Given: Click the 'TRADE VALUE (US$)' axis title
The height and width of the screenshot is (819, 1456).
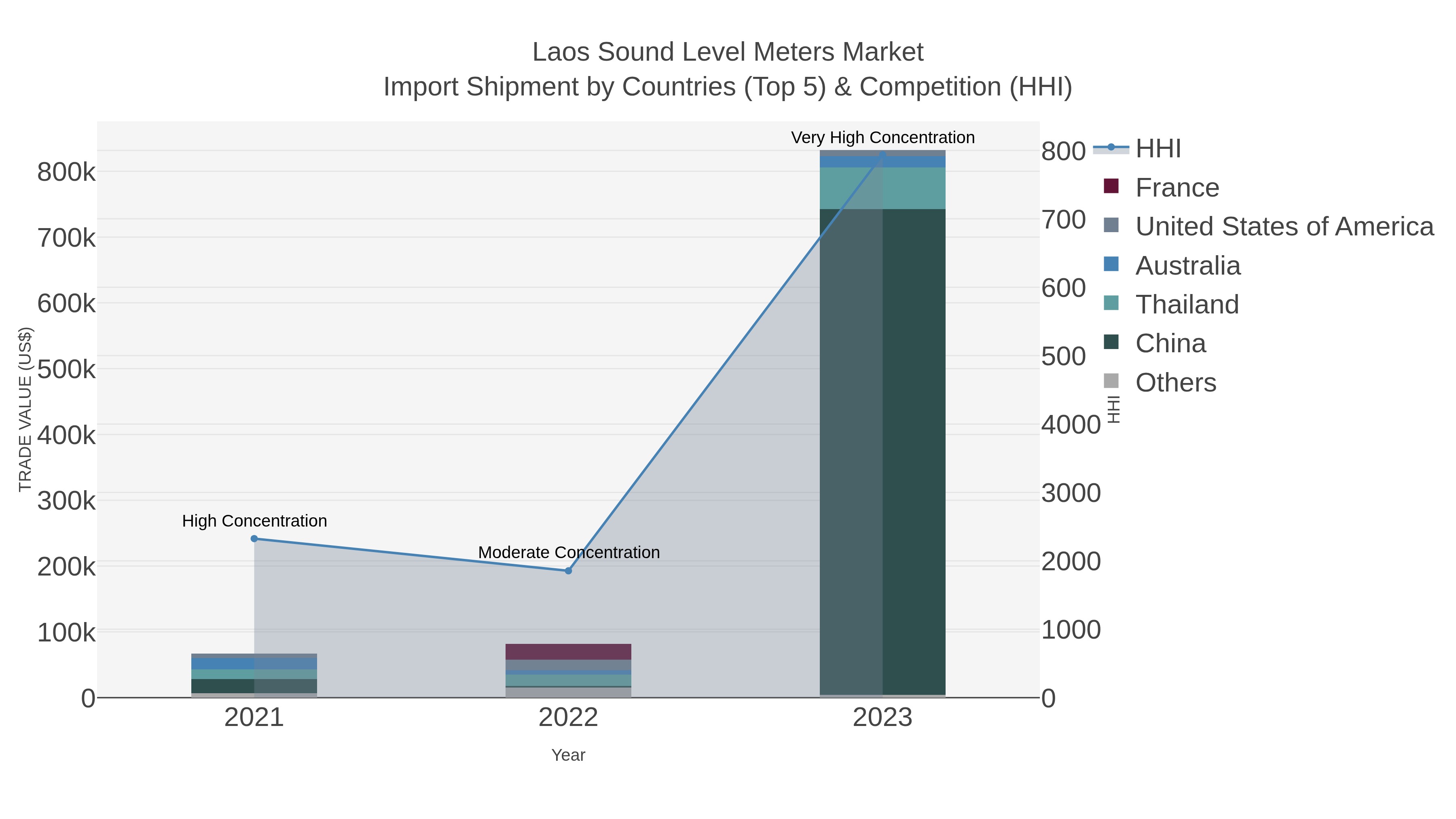Looking at the screenshot, I should click(x=25, y=409).
